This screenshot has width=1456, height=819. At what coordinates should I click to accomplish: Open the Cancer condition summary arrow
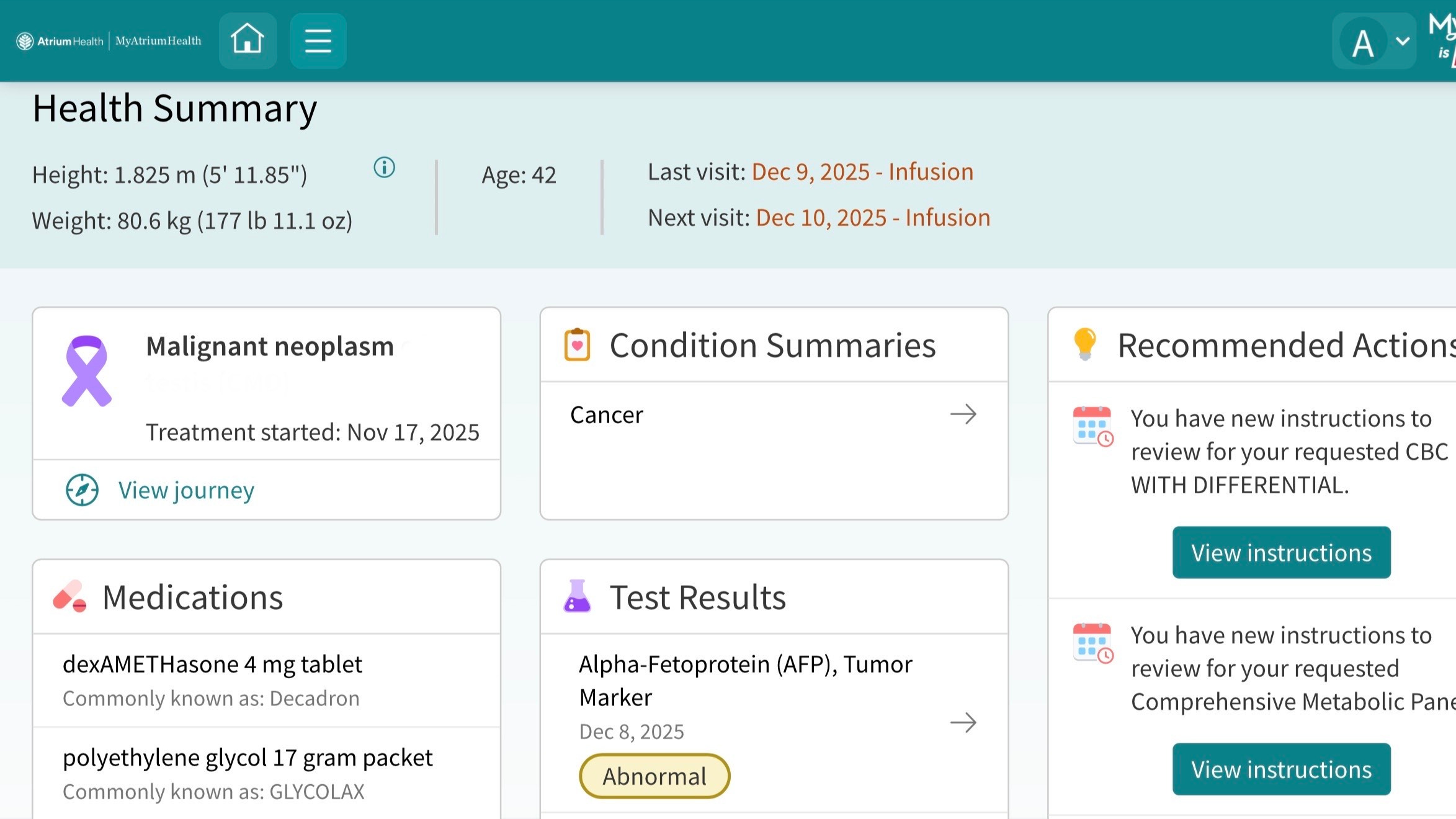click(x=963, y=414)
